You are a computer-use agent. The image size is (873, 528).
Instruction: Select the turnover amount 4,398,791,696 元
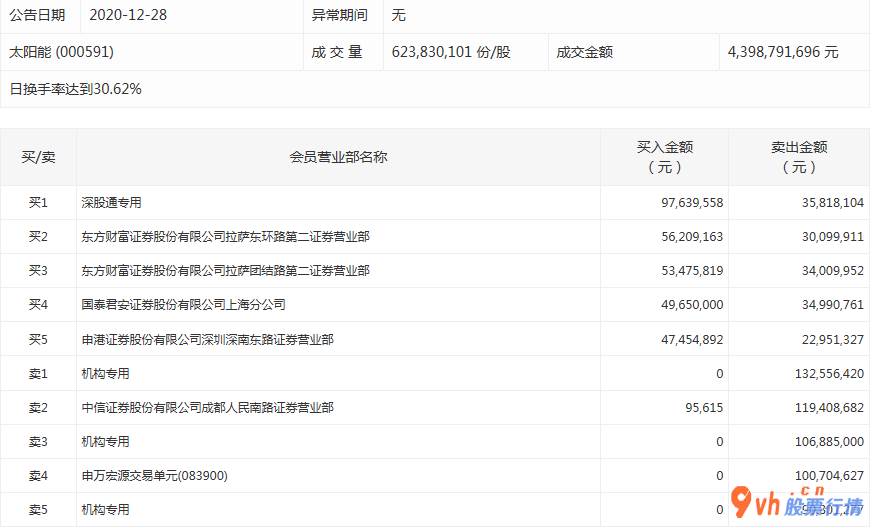click(x=783, y=52)
